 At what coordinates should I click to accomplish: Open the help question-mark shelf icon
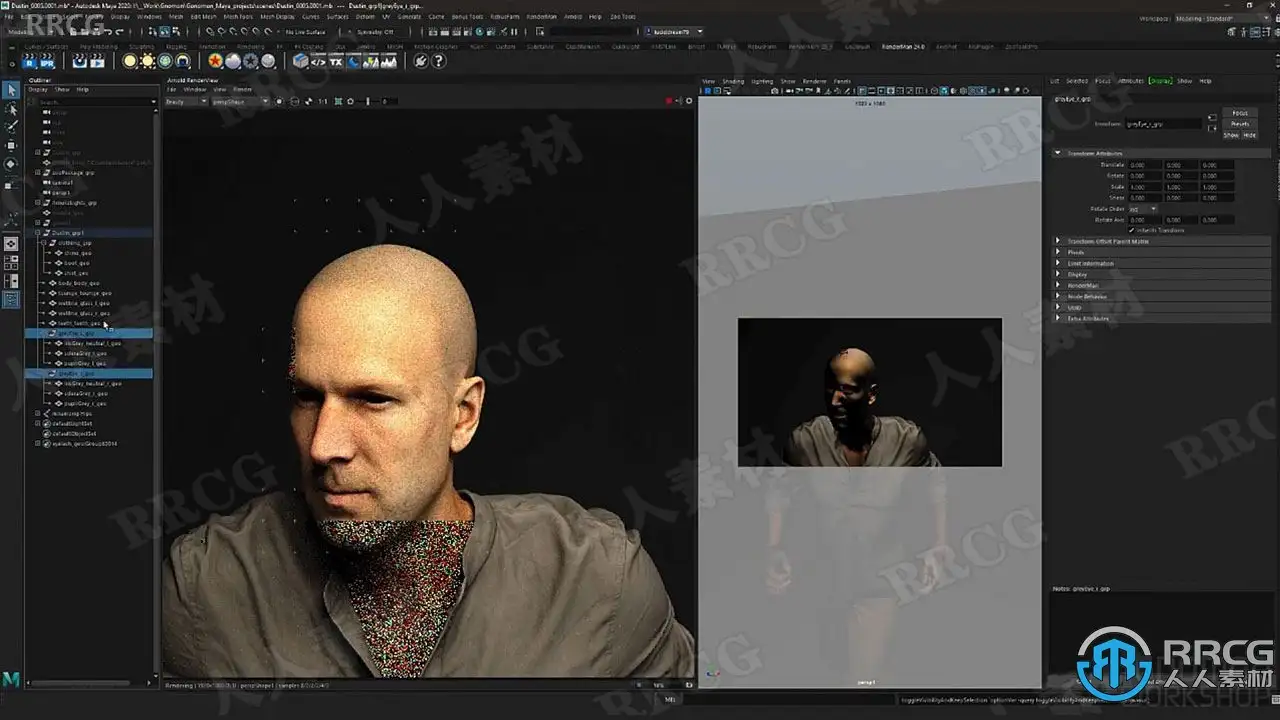[438, 62]
